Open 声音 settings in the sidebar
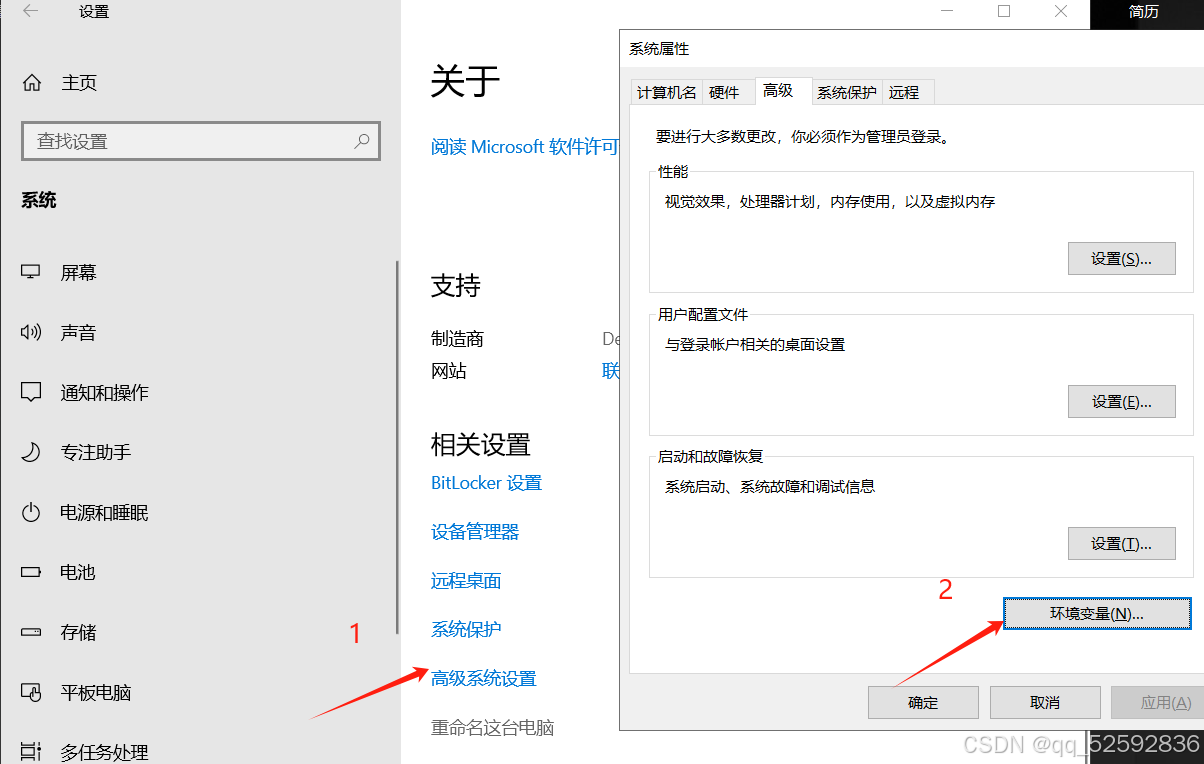Image resolution: width=1204 pixels, height=764 pixels. [79, 332]
